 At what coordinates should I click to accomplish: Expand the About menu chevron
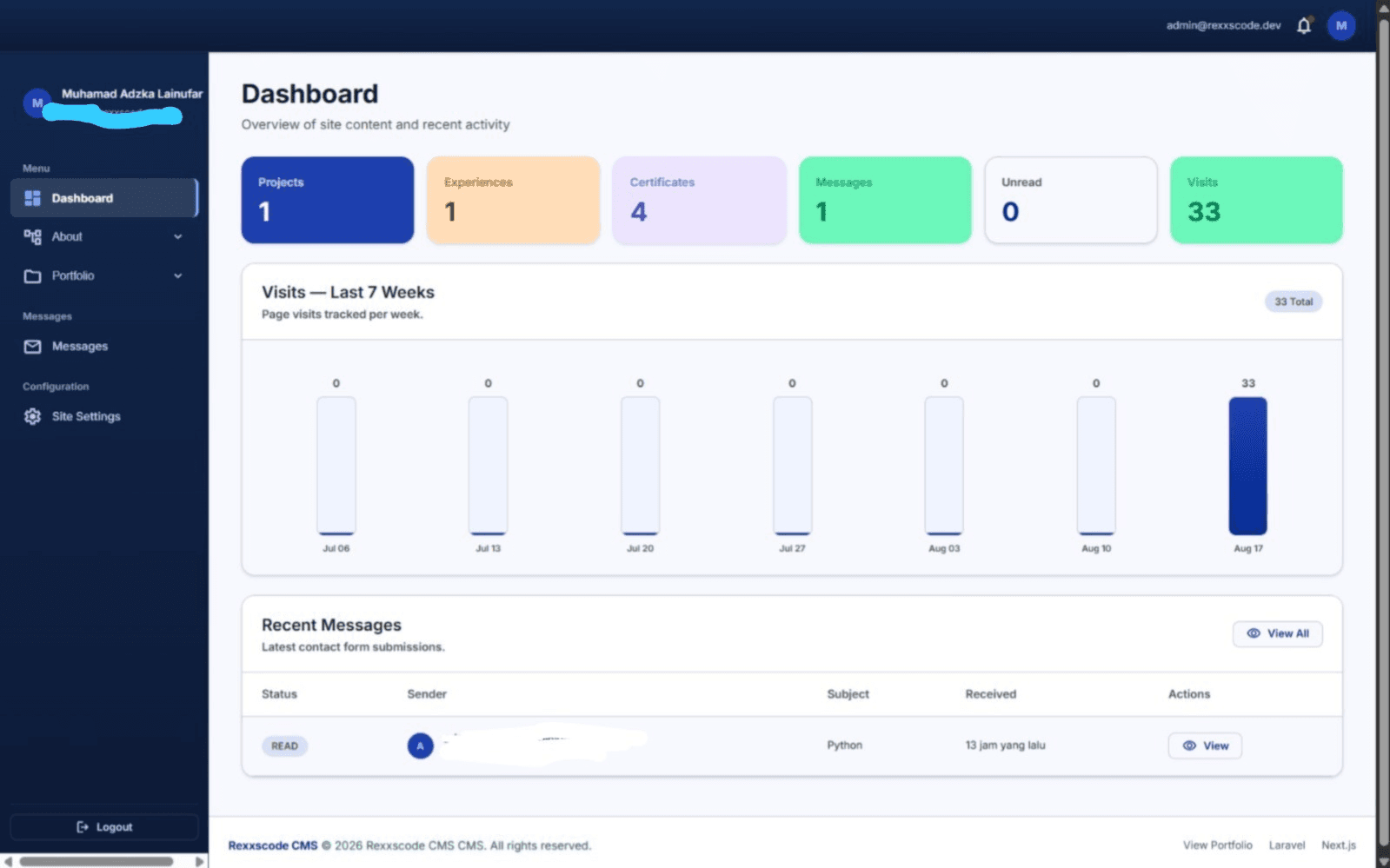click(177, 236)
